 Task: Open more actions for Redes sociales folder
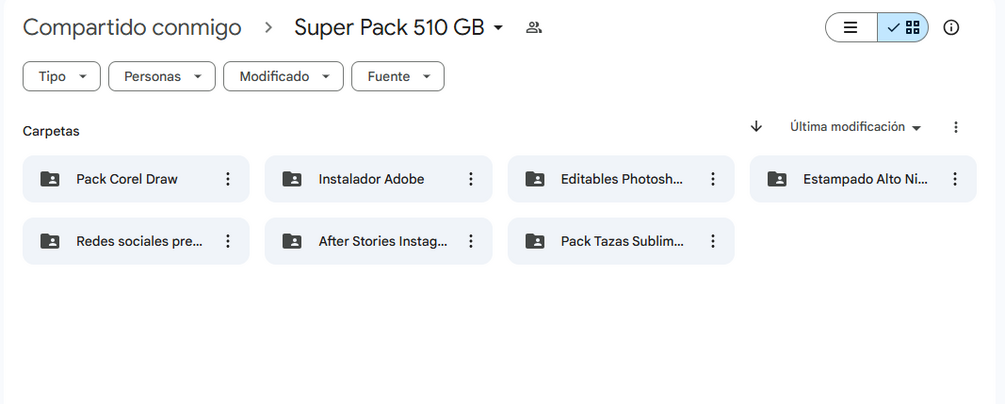[228, 241]
